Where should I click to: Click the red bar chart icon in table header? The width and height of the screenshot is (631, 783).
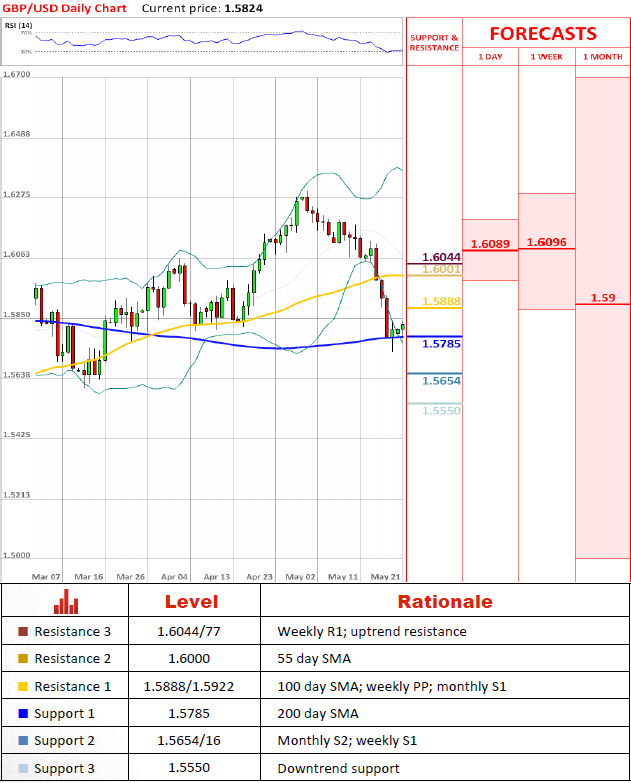[x=66, y=601]
